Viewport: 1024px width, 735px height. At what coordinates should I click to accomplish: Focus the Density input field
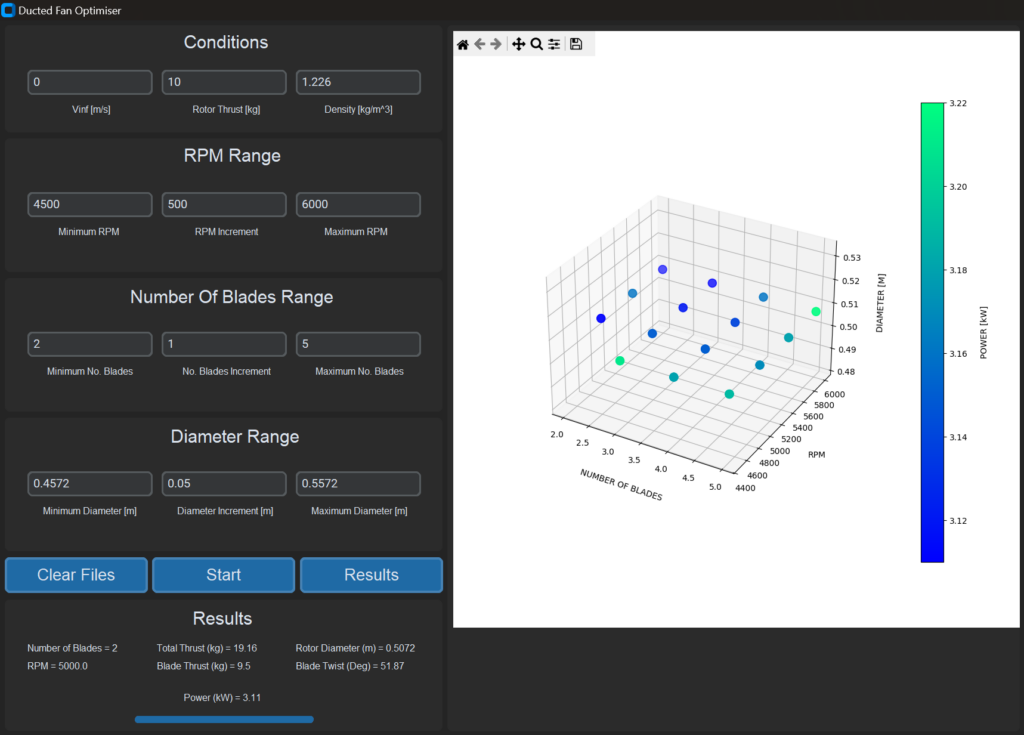(x=359, y=82)
